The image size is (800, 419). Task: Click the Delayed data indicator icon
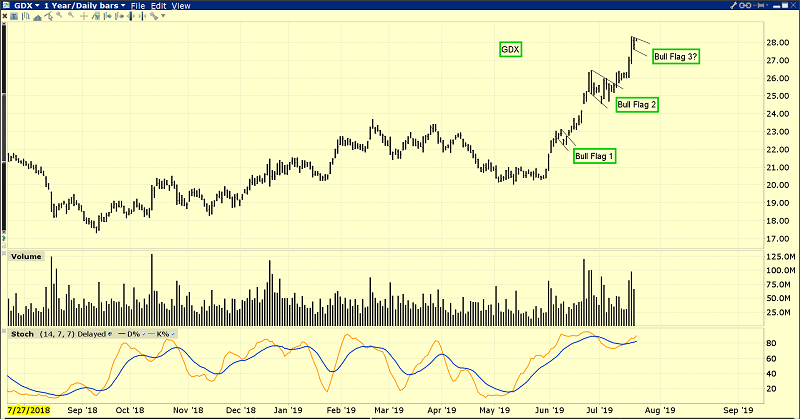[x=110, y=334]
